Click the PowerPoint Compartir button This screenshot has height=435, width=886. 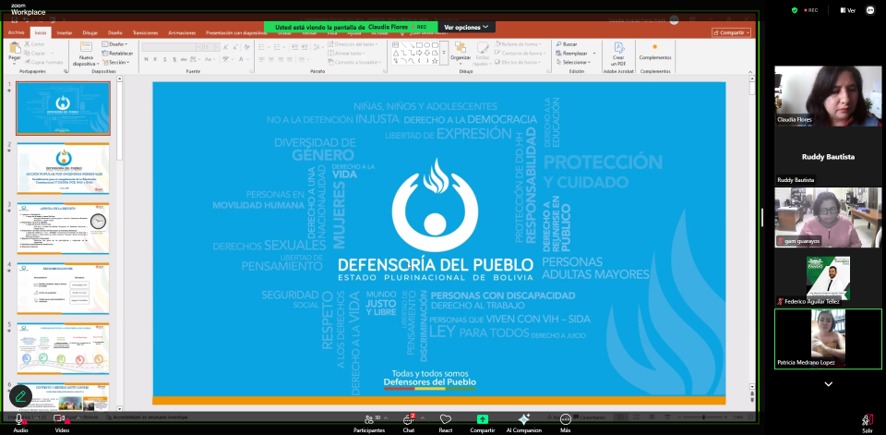point(731,33)
